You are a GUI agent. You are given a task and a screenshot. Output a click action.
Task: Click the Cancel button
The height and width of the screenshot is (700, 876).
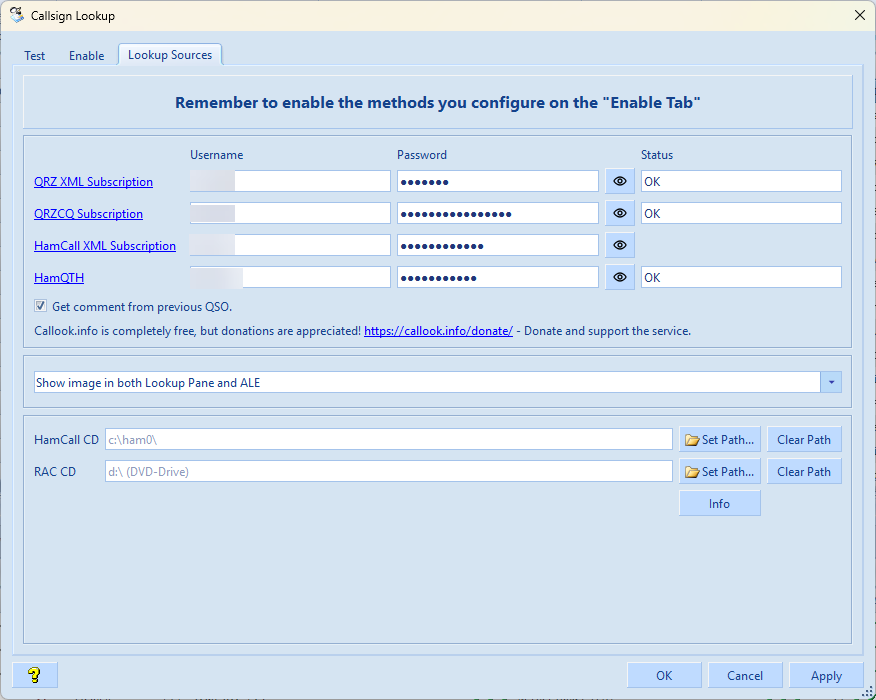point(745,675)
